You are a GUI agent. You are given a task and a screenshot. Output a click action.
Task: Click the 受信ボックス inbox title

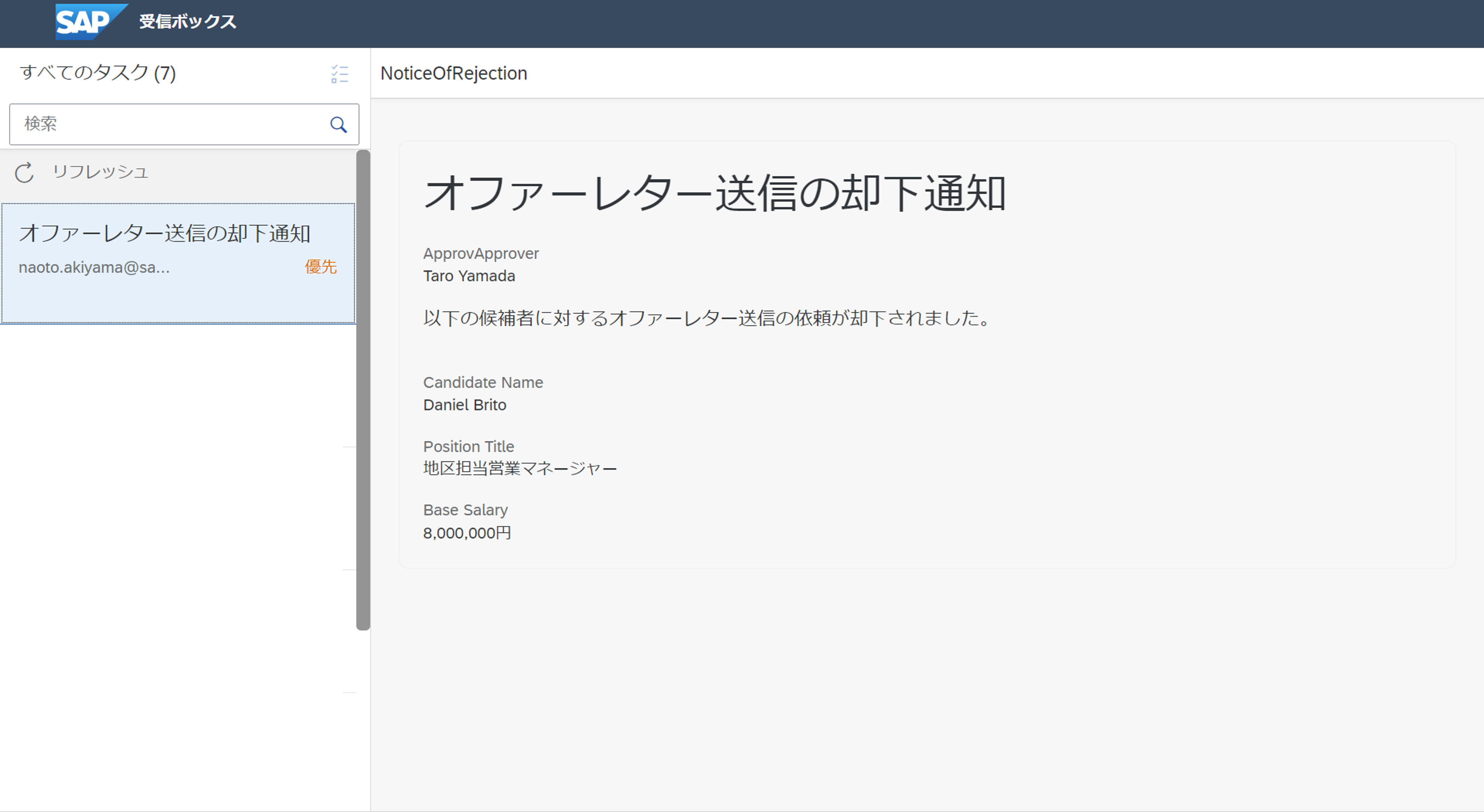tap(188, 22)
